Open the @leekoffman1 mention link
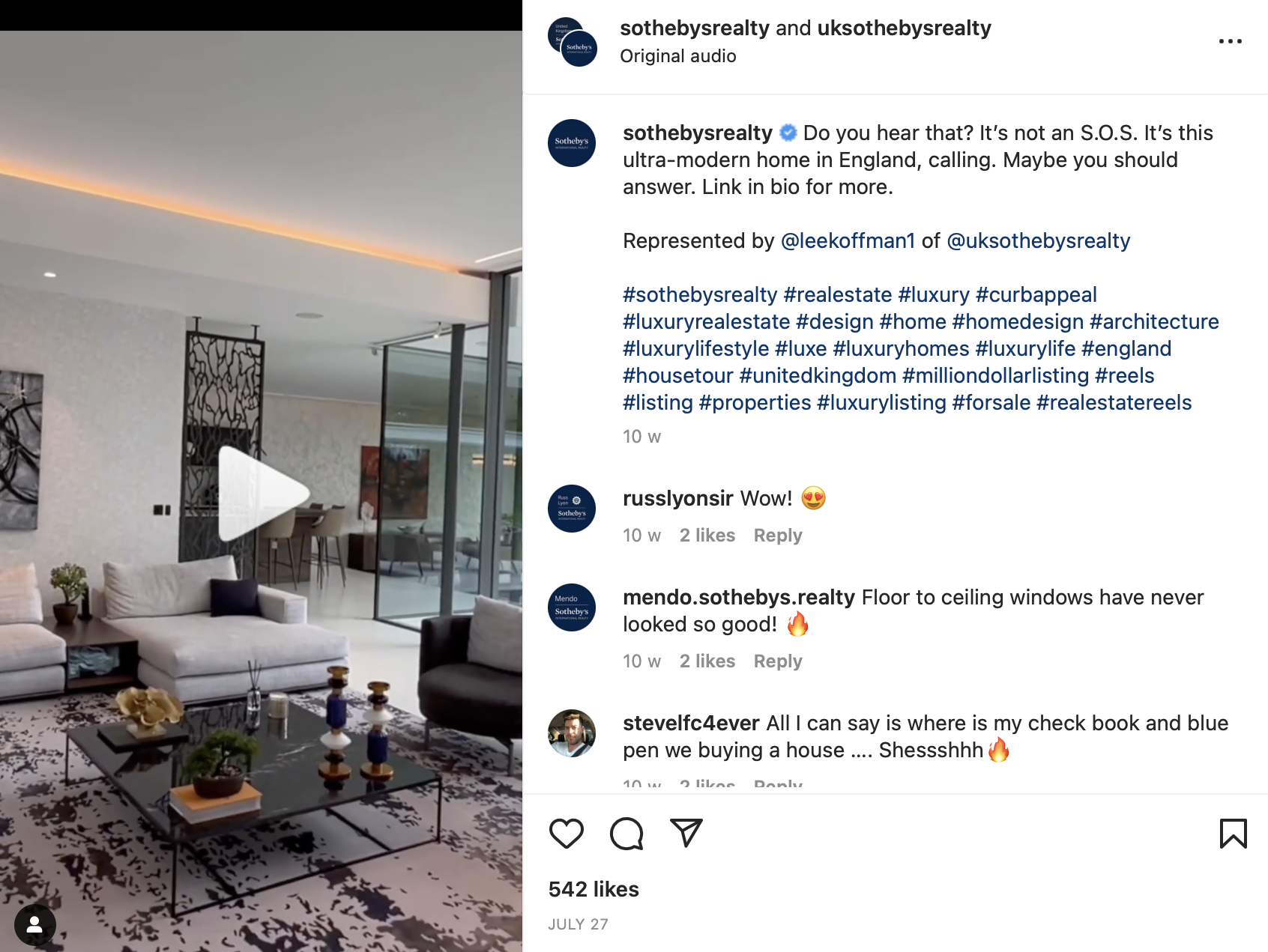The image size is (1268, 952). click(848, 240)
